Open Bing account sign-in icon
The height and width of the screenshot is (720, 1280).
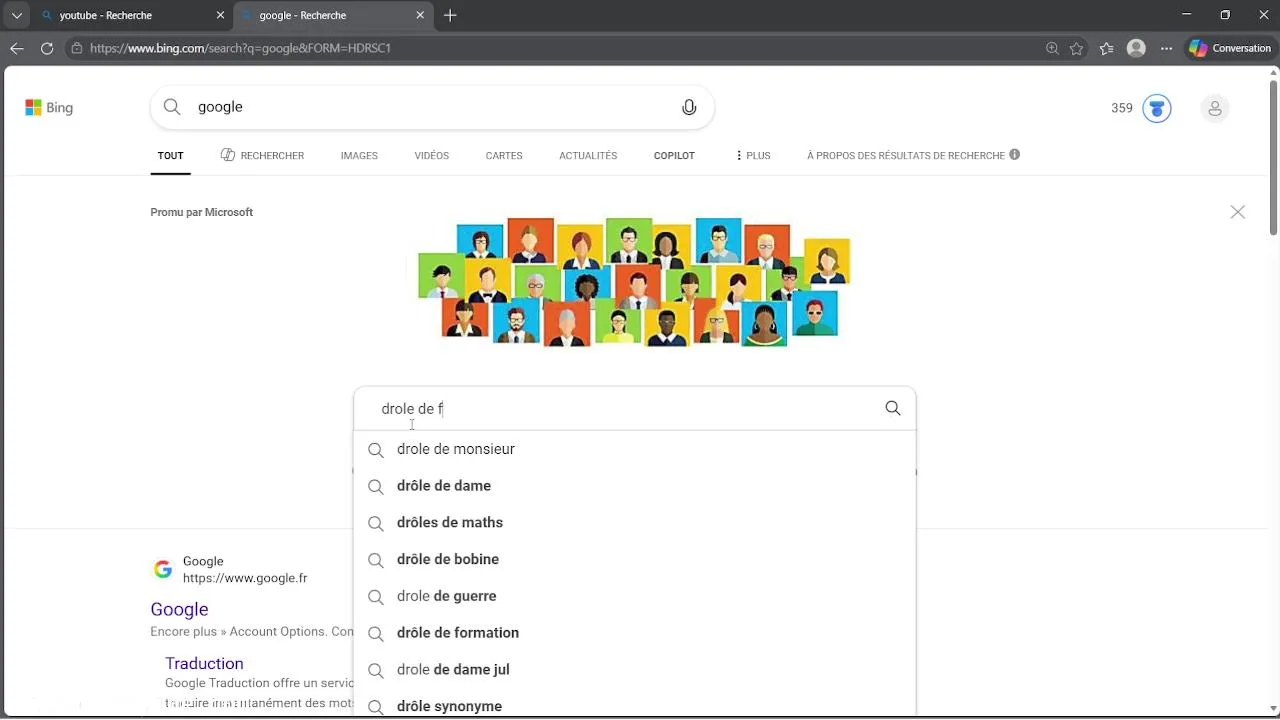coord(1215,108)
